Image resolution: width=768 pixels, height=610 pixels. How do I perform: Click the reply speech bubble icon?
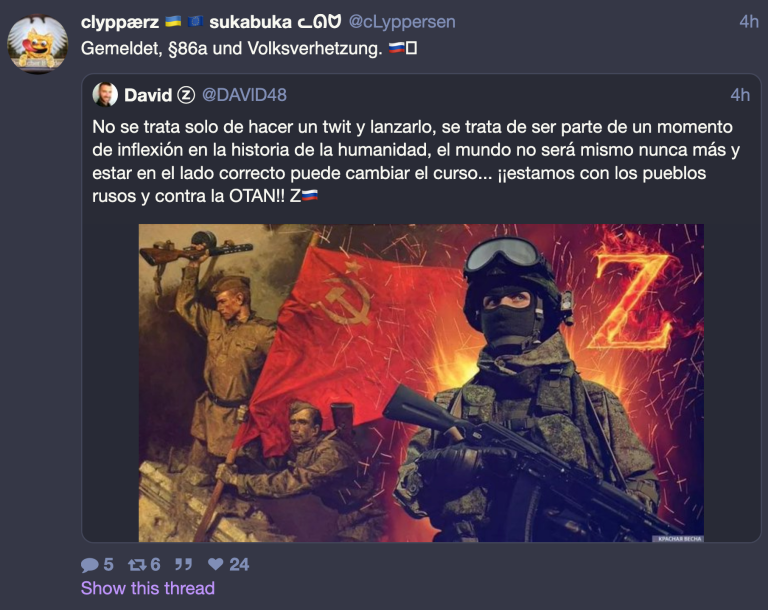pos(90,565)
